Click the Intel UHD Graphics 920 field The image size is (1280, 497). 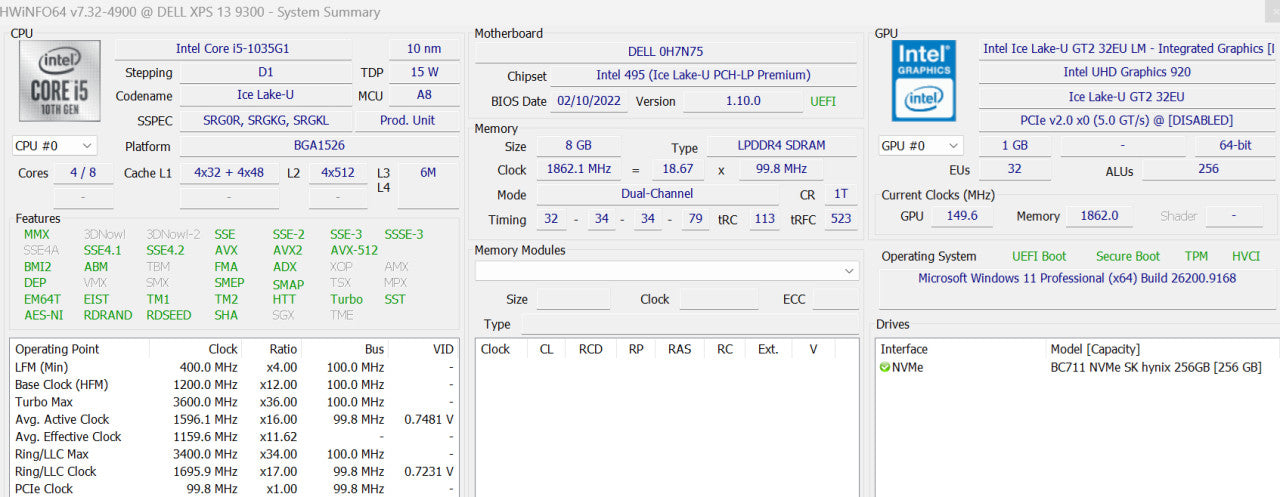coord(1126,72)
